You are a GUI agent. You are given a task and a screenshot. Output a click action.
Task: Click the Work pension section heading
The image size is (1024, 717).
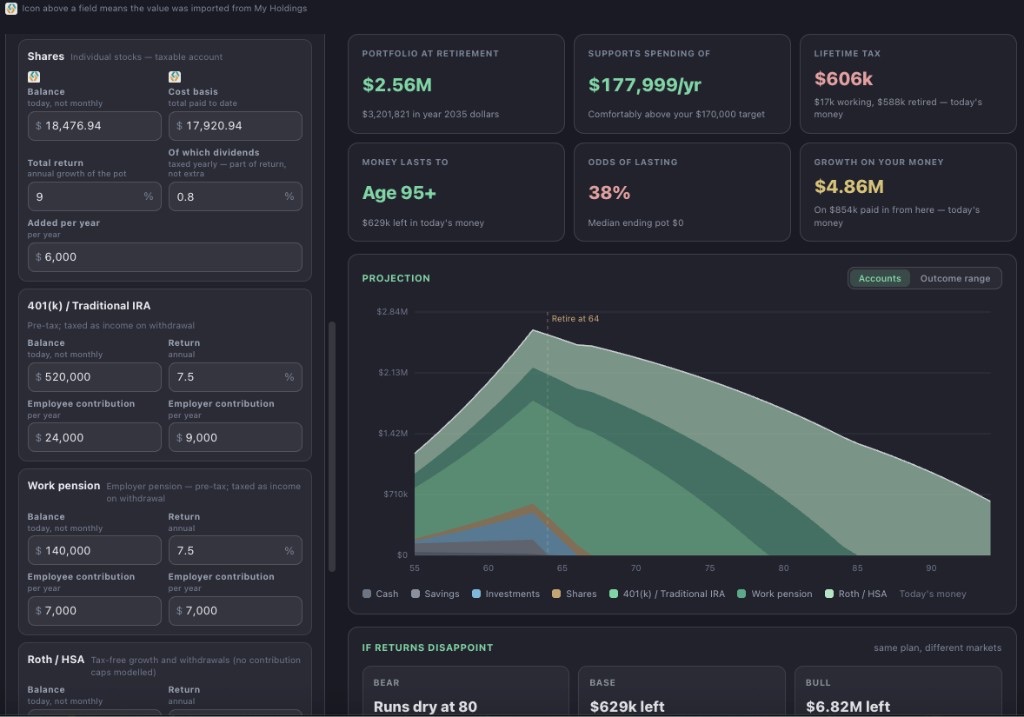coord(63,486)
